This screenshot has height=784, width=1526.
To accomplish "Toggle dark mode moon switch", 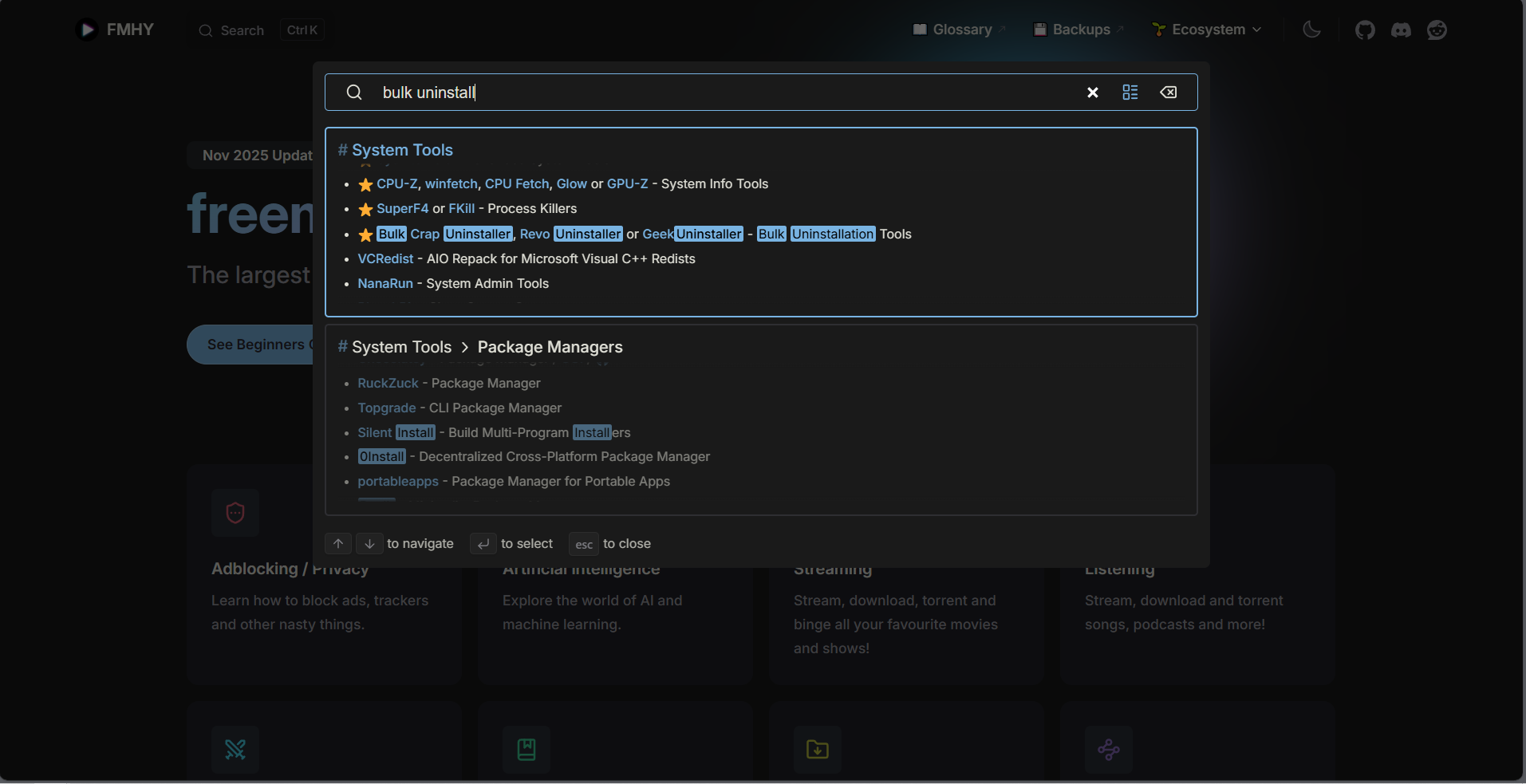I will (x=1311, y=30).
